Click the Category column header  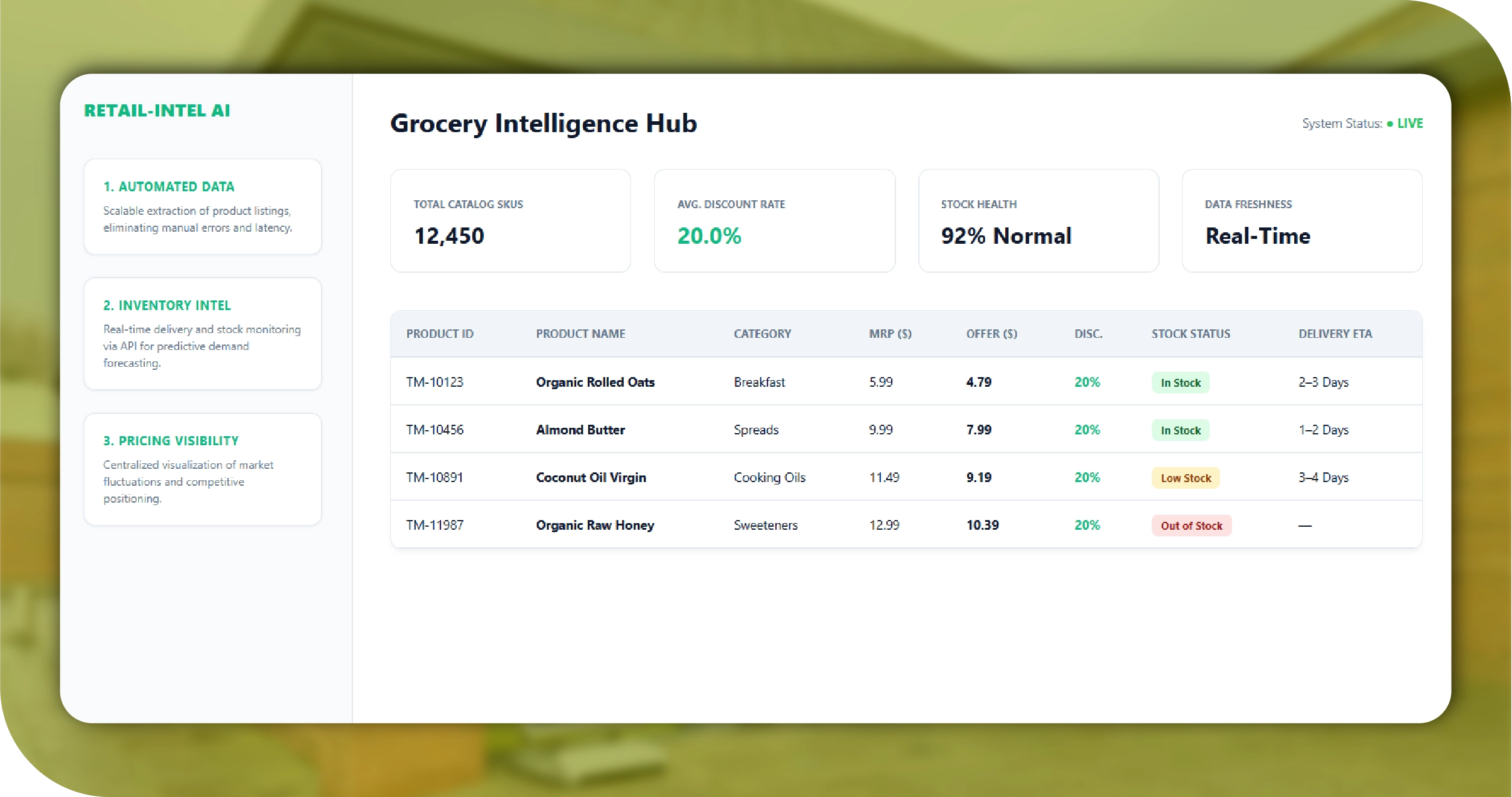[762, 334]
